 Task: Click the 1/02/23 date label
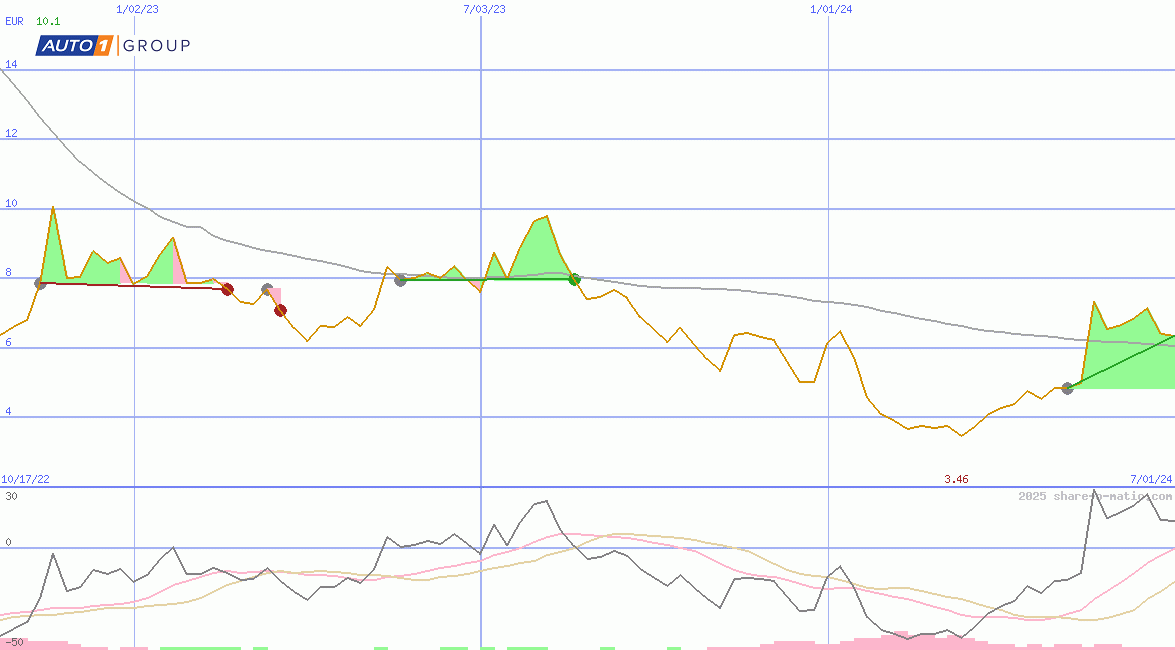tap(137, 9)
